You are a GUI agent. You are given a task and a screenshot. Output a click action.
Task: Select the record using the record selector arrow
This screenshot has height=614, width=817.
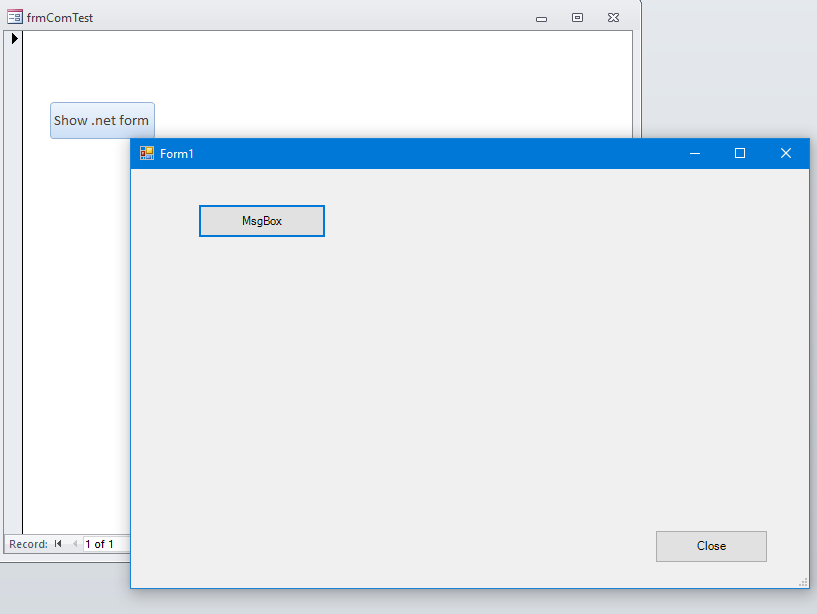[x=14, y=38]
